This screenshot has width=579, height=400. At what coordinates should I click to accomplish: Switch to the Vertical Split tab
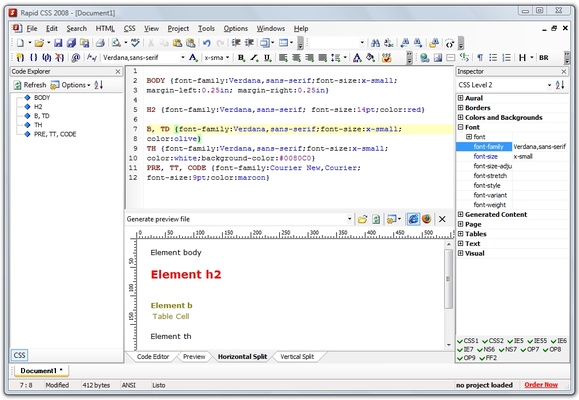pos(297,357)
